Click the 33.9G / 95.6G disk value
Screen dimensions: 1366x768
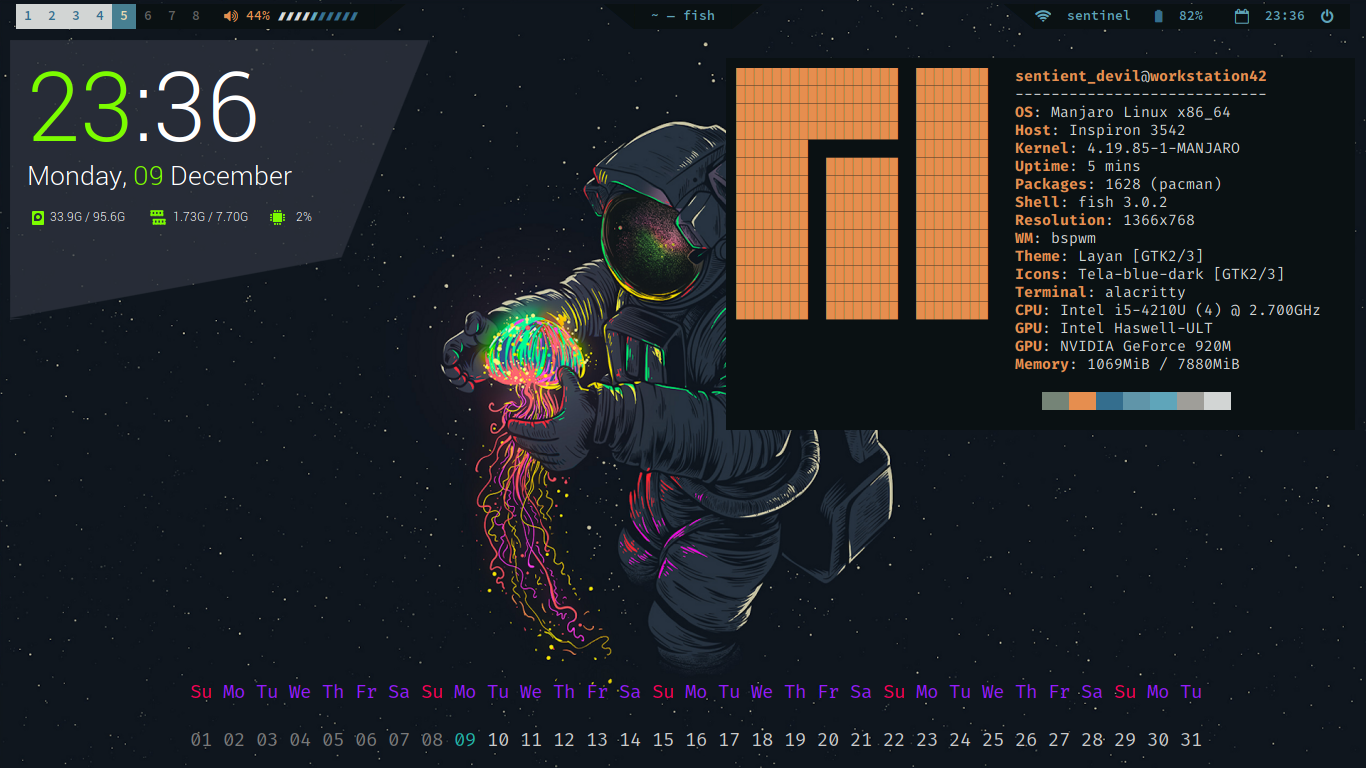(x=88, y=217)
